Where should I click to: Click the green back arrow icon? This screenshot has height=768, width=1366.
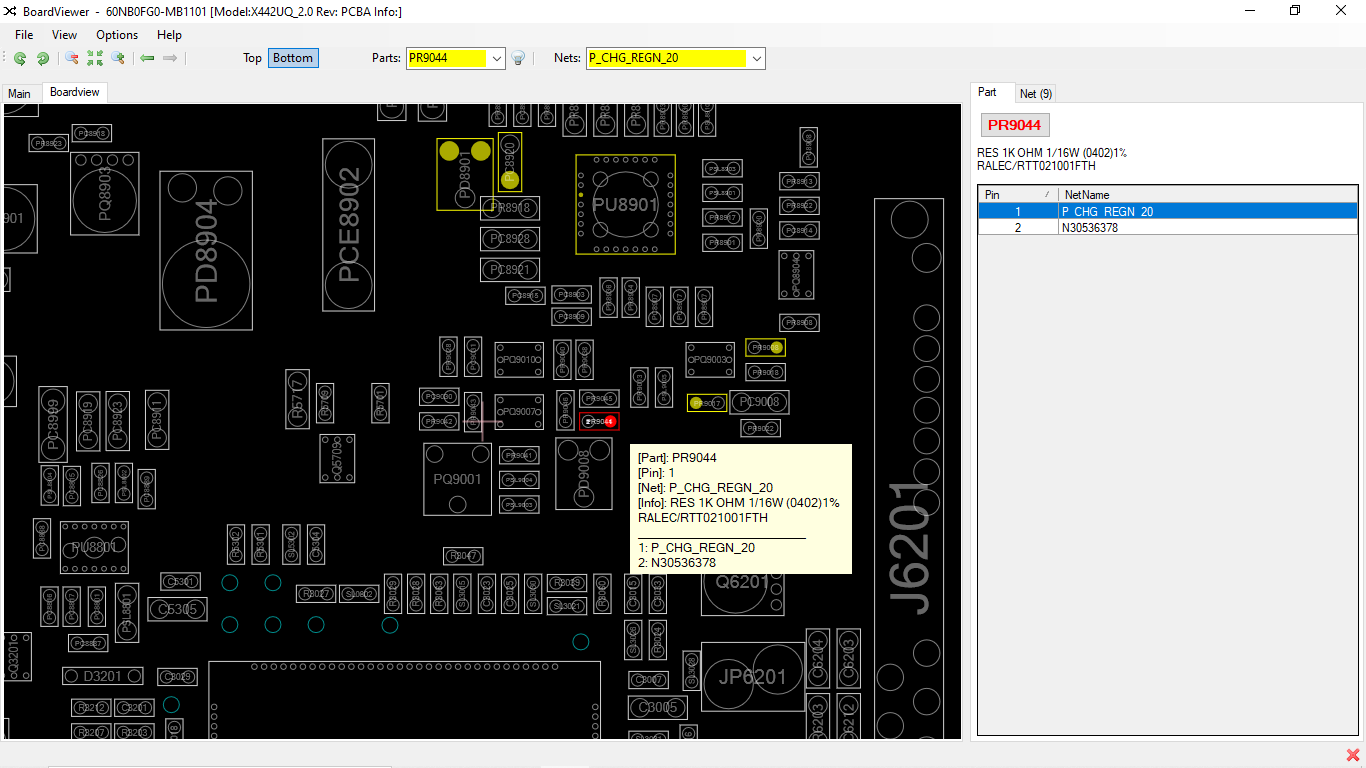click(x=147, y=58)
